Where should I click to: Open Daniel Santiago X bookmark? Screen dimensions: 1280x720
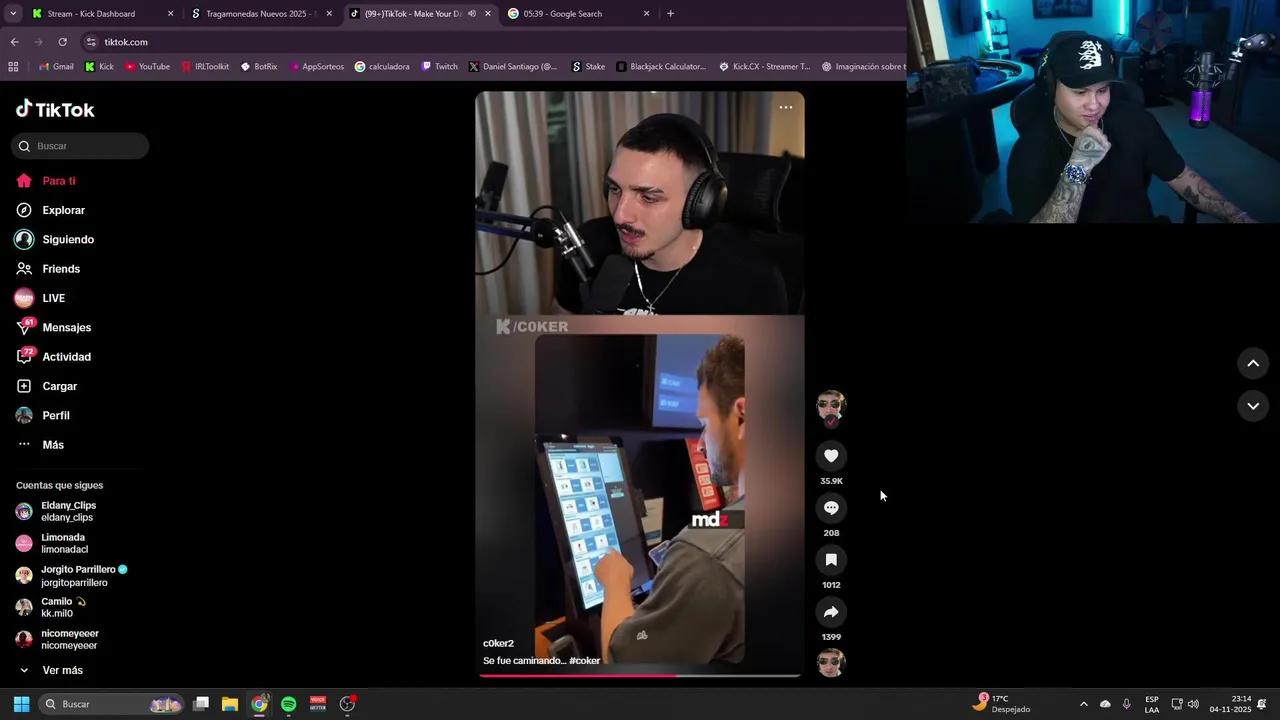click(x=513, y=67)
